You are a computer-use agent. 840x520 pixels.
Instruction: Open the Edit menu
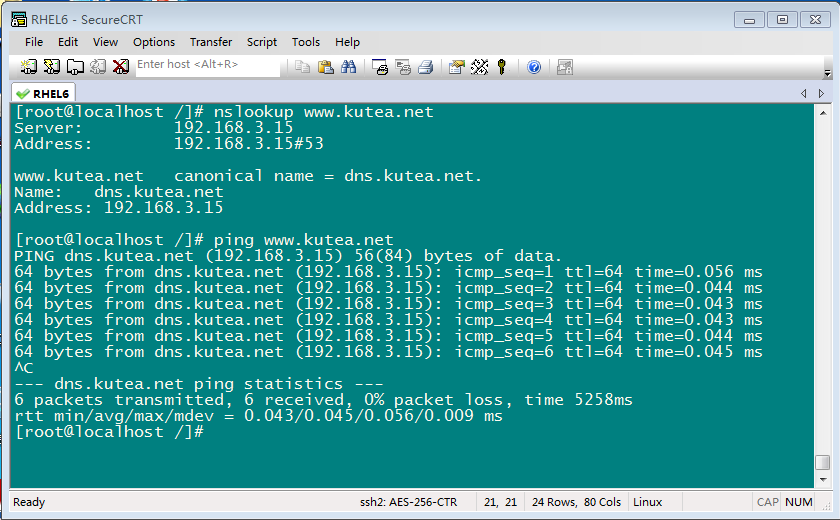click(68, 42)
